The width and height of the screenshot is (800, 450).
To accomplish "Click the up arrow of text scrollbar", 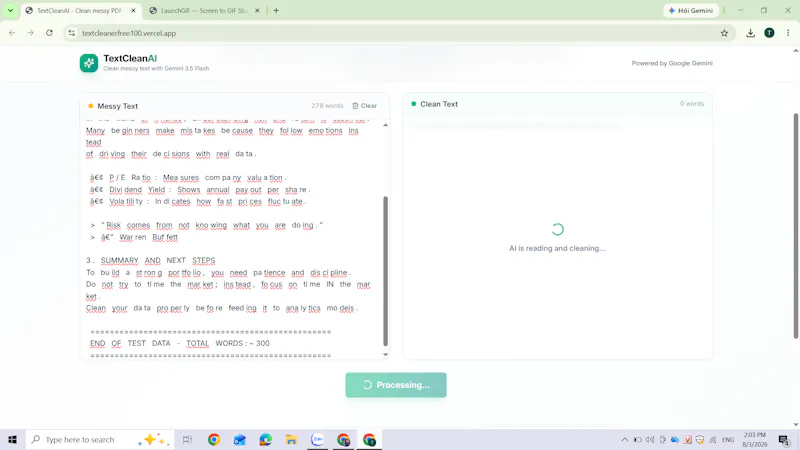I will pos(385,125).
